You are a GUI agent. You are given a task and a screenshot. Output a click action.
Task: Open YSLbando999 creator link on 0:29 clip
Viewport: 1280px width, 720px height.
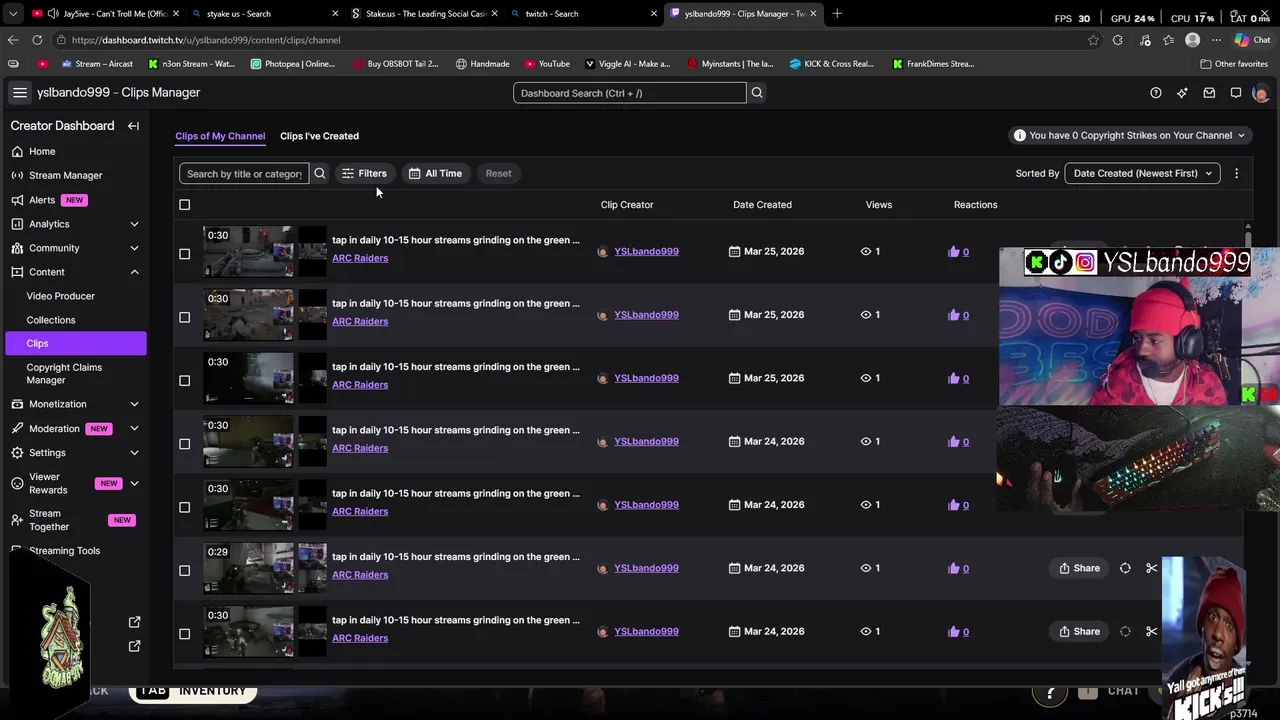[x=646, y=568]
